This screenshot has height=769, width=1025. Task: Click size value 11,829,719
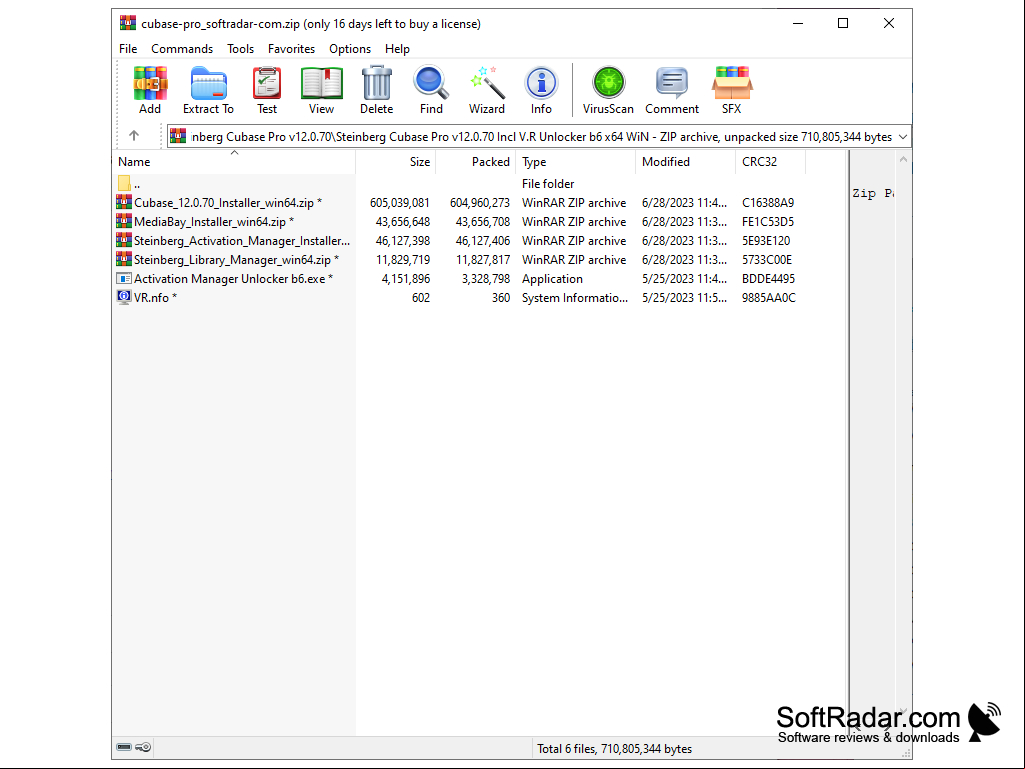coord(403,260)
